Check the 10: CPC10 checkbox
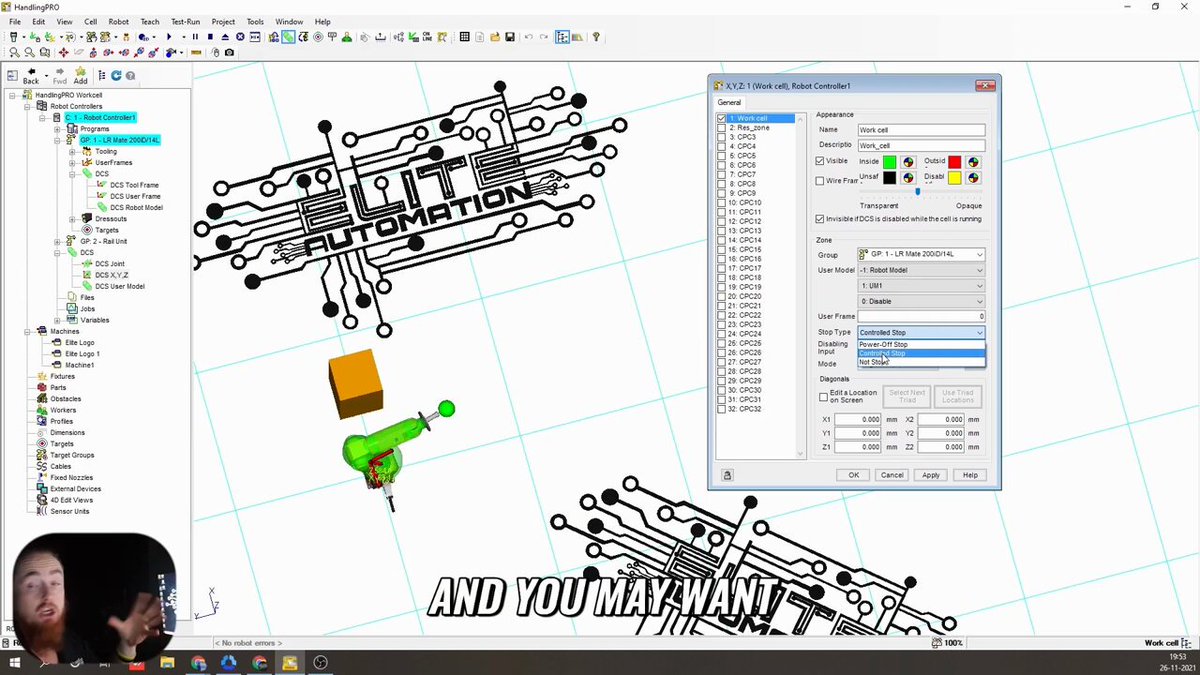Screen dimensions: 1200x675 [x=722, y=203]
